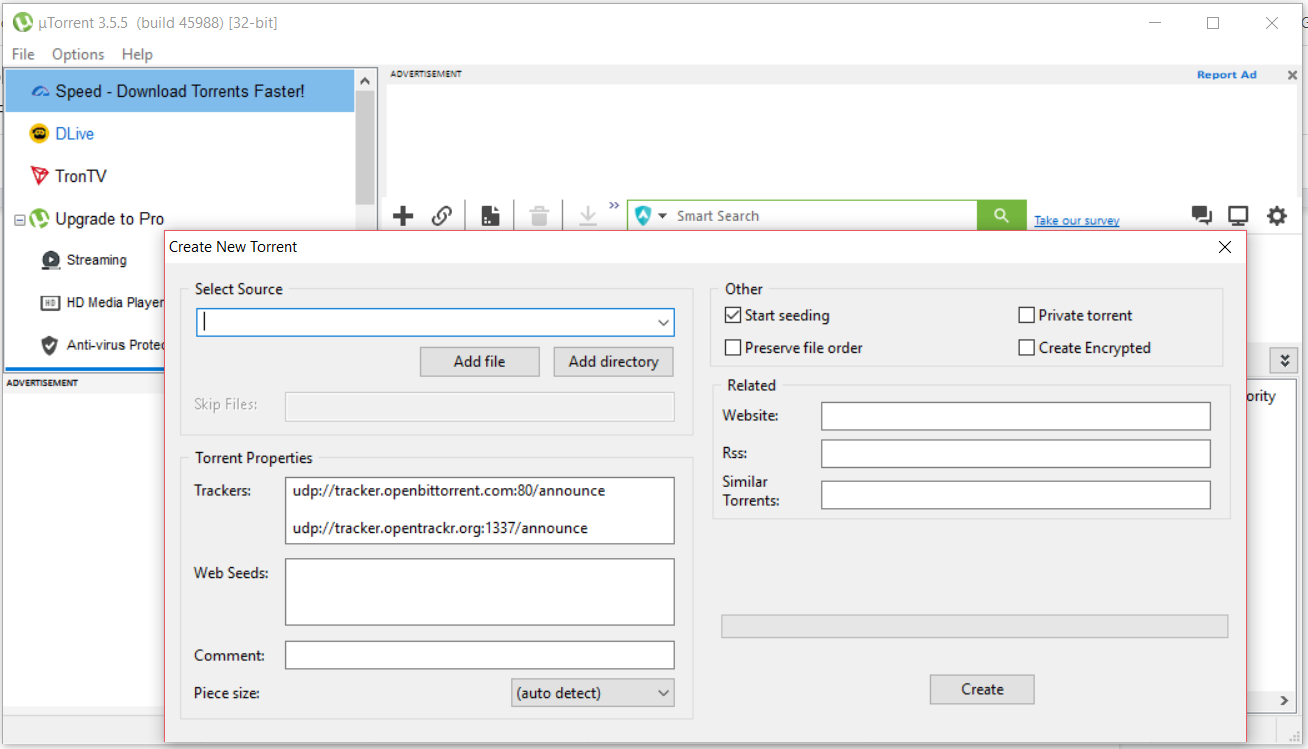Select the TronTV sidebar item
The height and width of the screenshot is (749, 1308).
tap(180, 176)
